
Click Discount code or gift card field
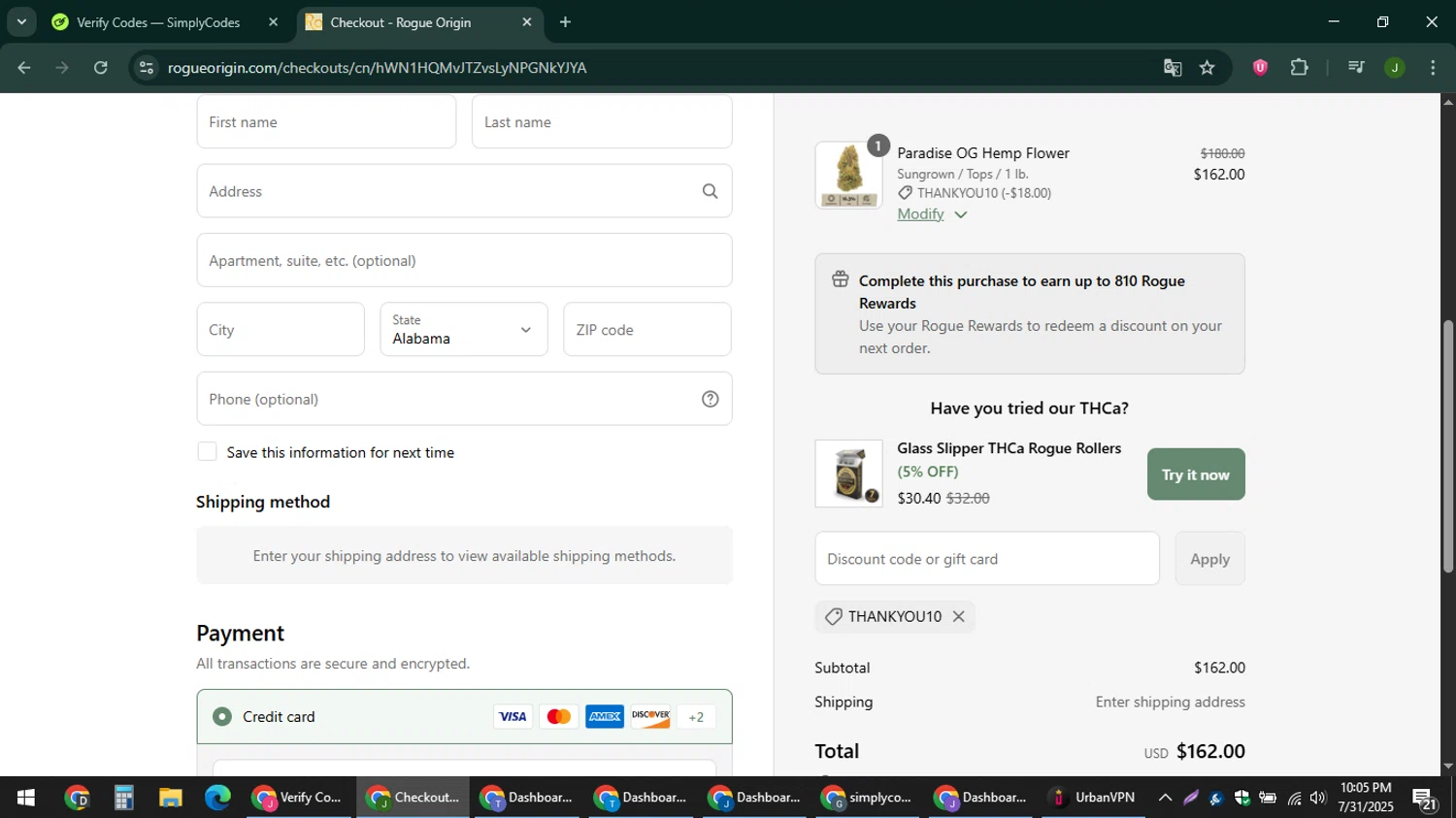click(987, 559)
